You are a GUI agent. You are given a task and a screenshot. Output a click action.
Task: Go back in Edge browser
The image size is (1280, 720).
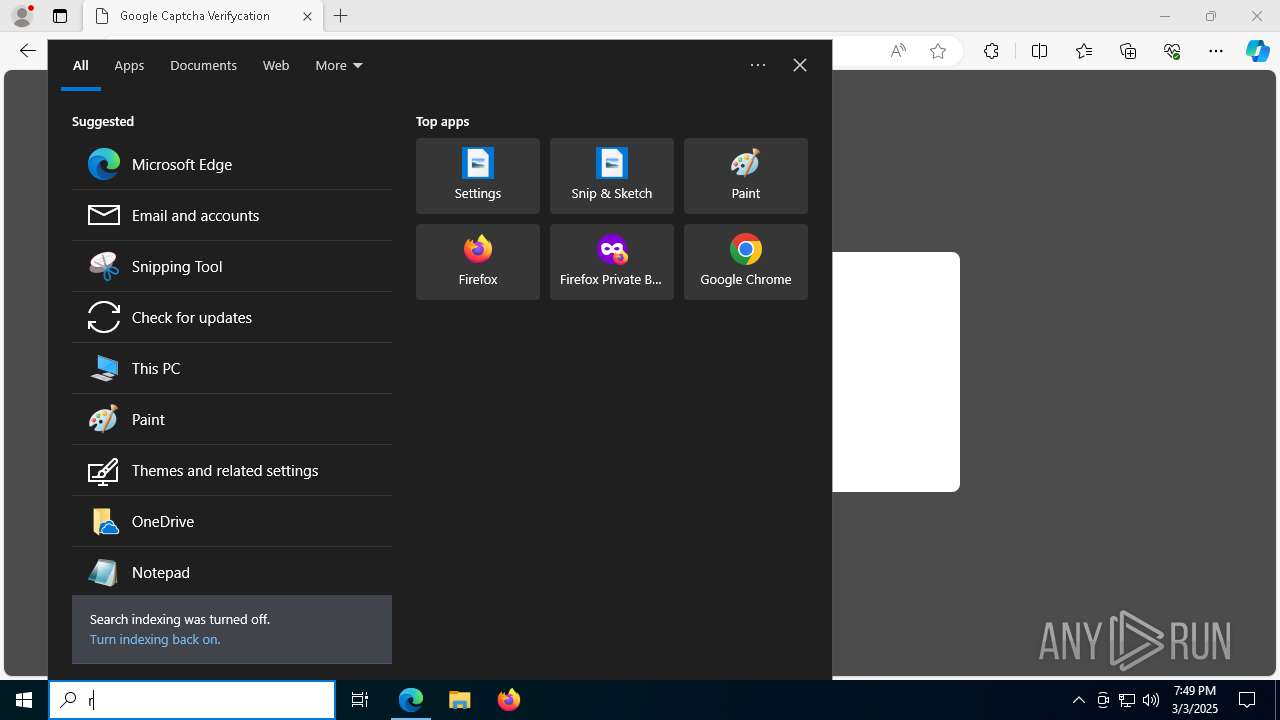(x=28, y=51)
